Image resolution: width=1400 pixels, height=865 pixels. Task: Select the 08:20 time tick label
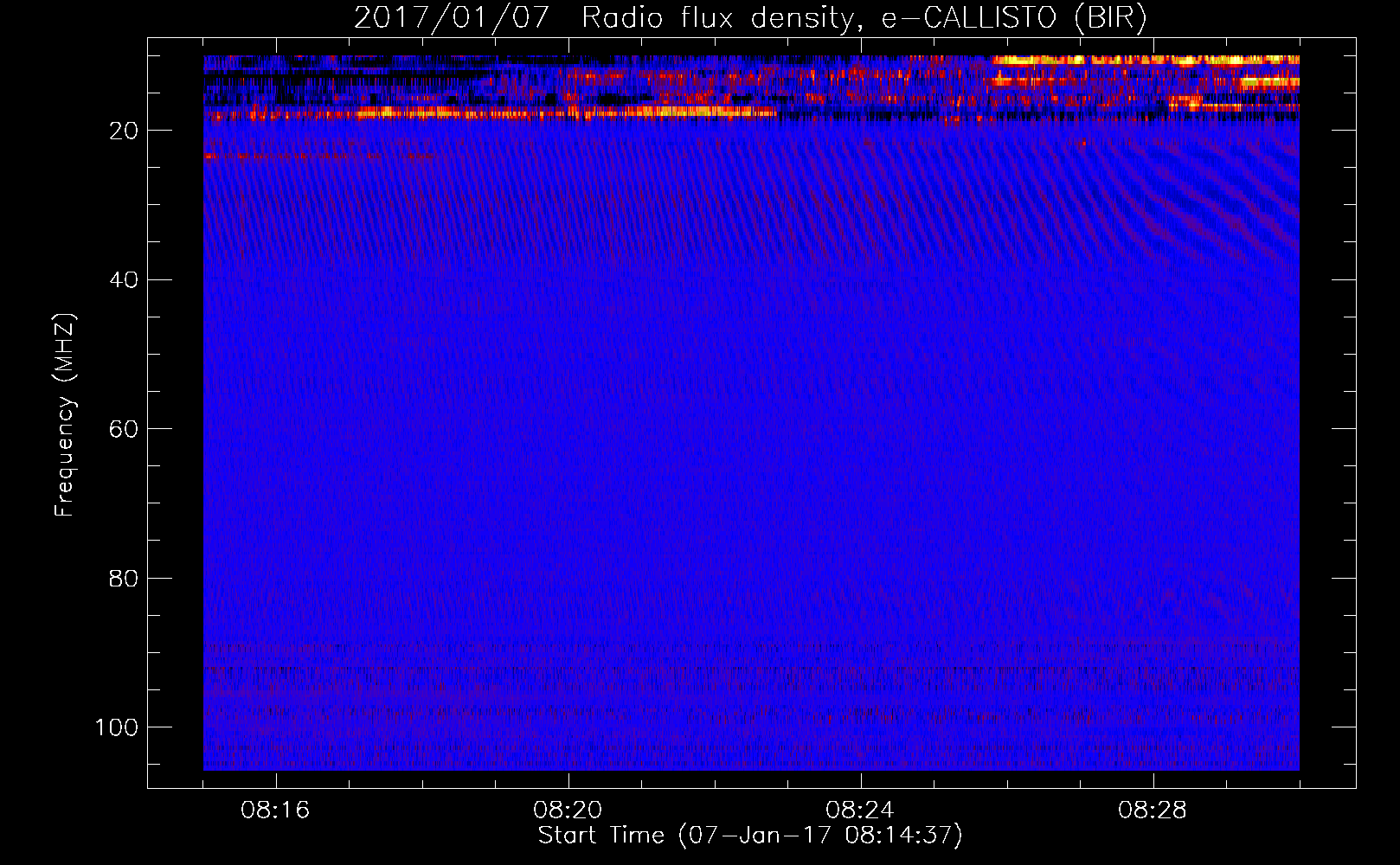tap(568, 810)
